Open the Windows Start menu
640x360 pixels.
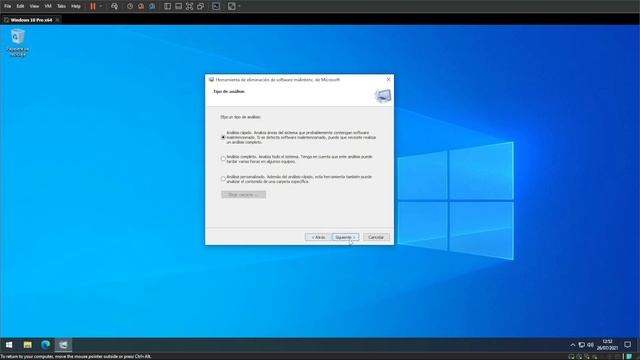tap(9, 345)
